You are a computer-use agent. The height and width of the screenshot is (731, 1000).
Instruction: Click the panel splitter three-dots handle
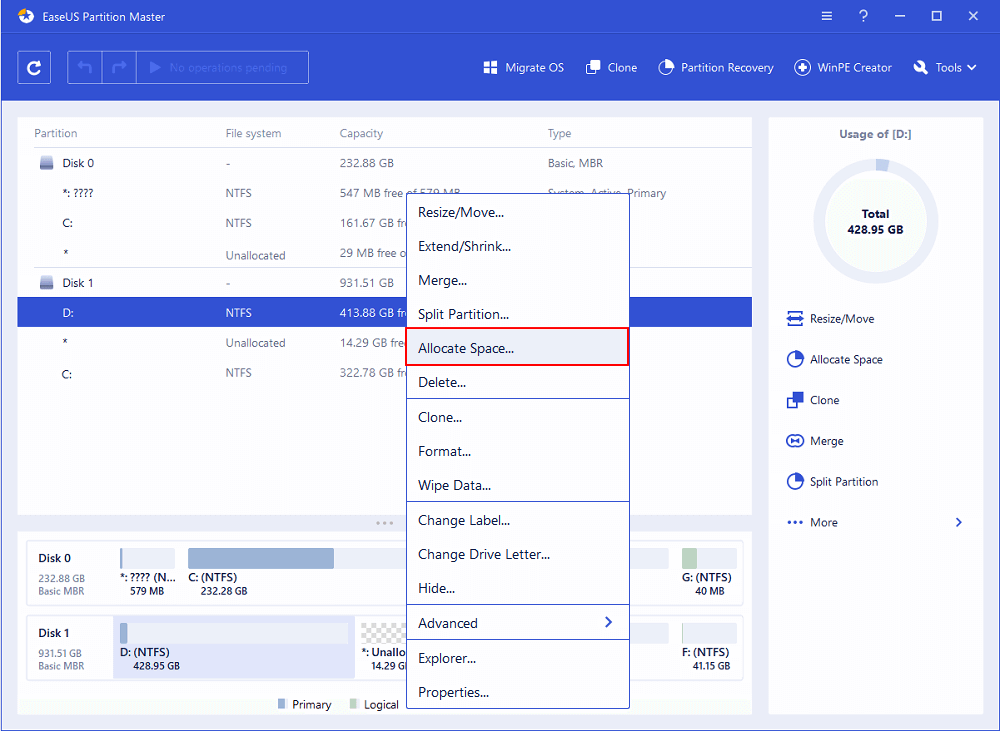pos(385,523)
